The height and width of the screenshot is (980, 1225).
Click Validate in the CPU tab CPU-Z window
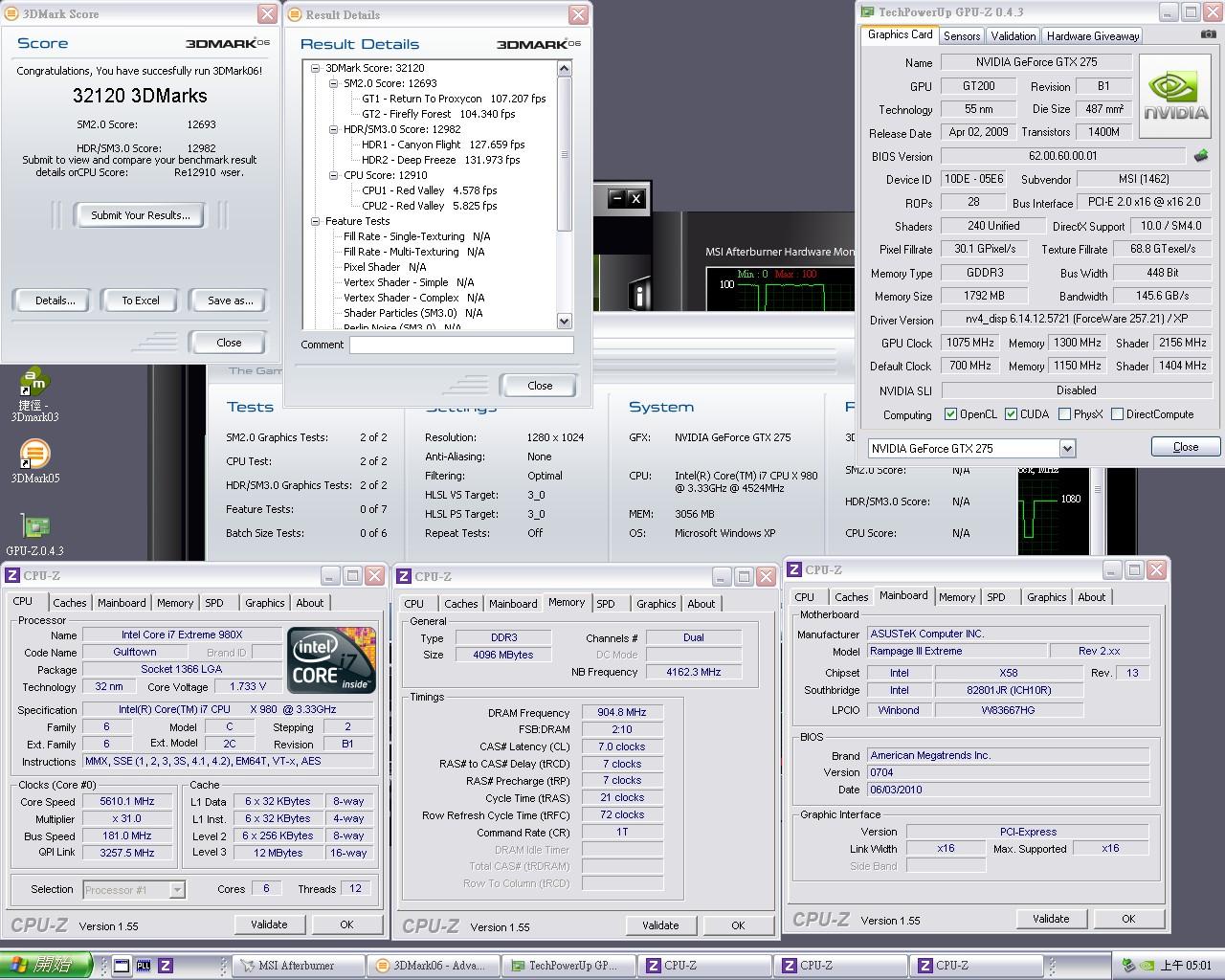269,924
